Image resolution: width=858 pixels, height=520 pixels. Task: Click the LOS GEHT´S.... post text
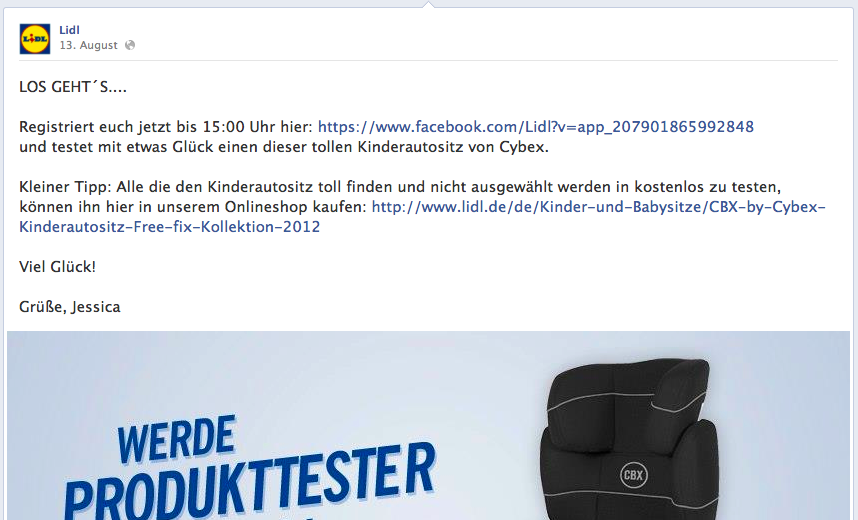[x=73, y=87]
